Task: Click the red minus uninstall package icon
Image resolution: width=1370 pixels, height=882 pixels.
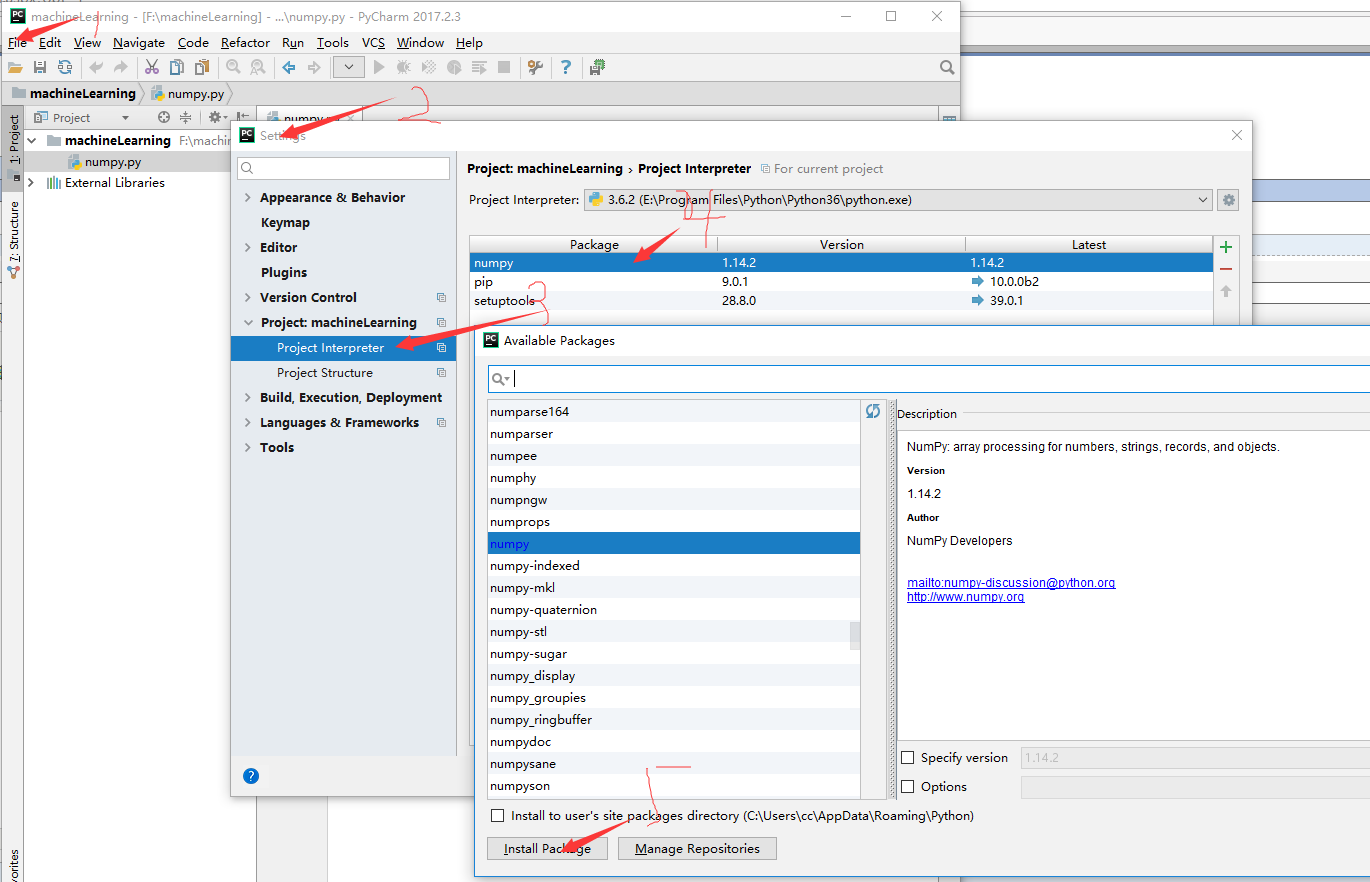Action: point(1226,269)
